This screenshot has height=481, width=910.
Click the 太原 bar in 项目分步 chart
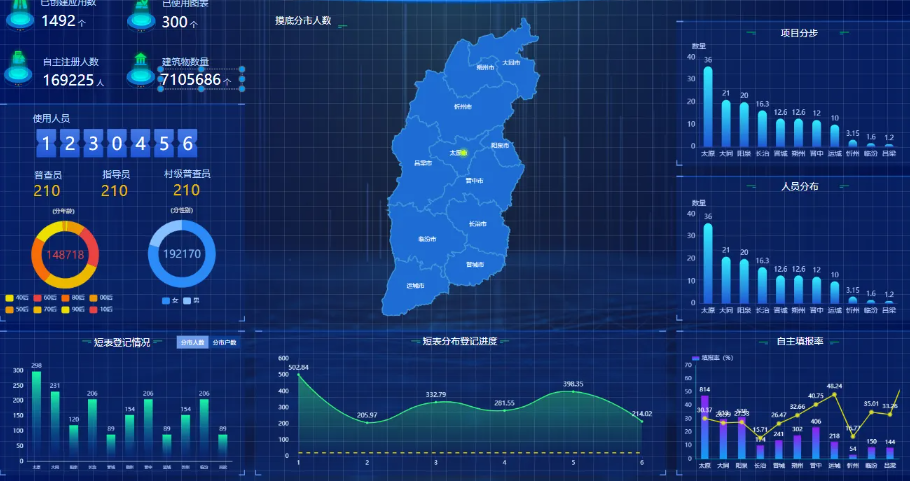tap(707, 108)
